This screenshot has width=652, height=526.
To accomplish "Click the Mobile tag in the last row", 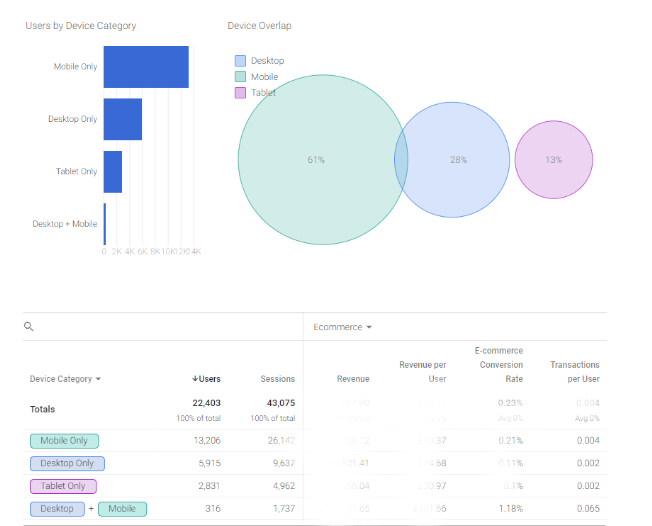I will [x=122, y=509].
